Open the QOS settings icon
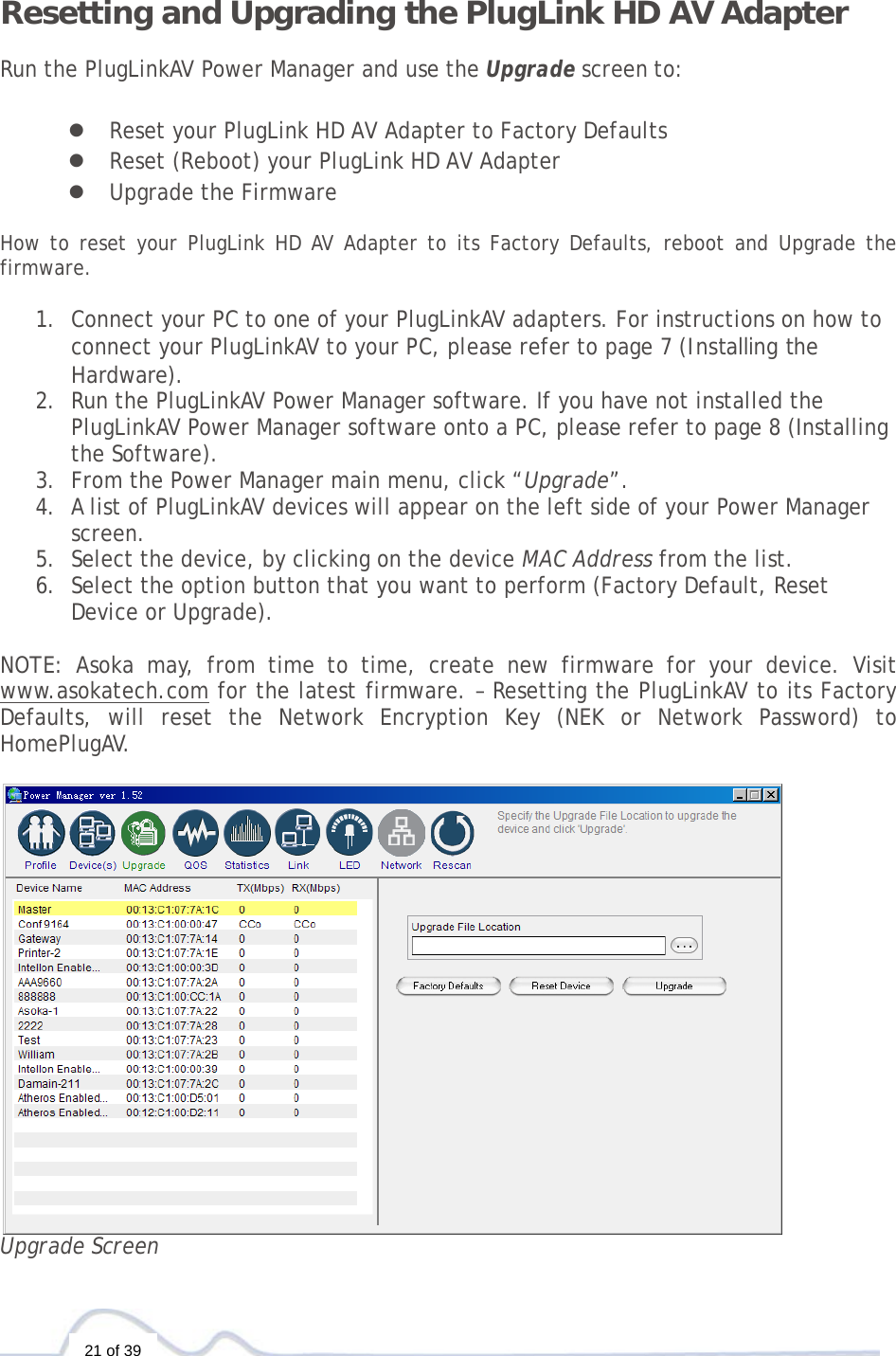The height and width of the screenshot is (1356, 896). [x=195, y=834]
